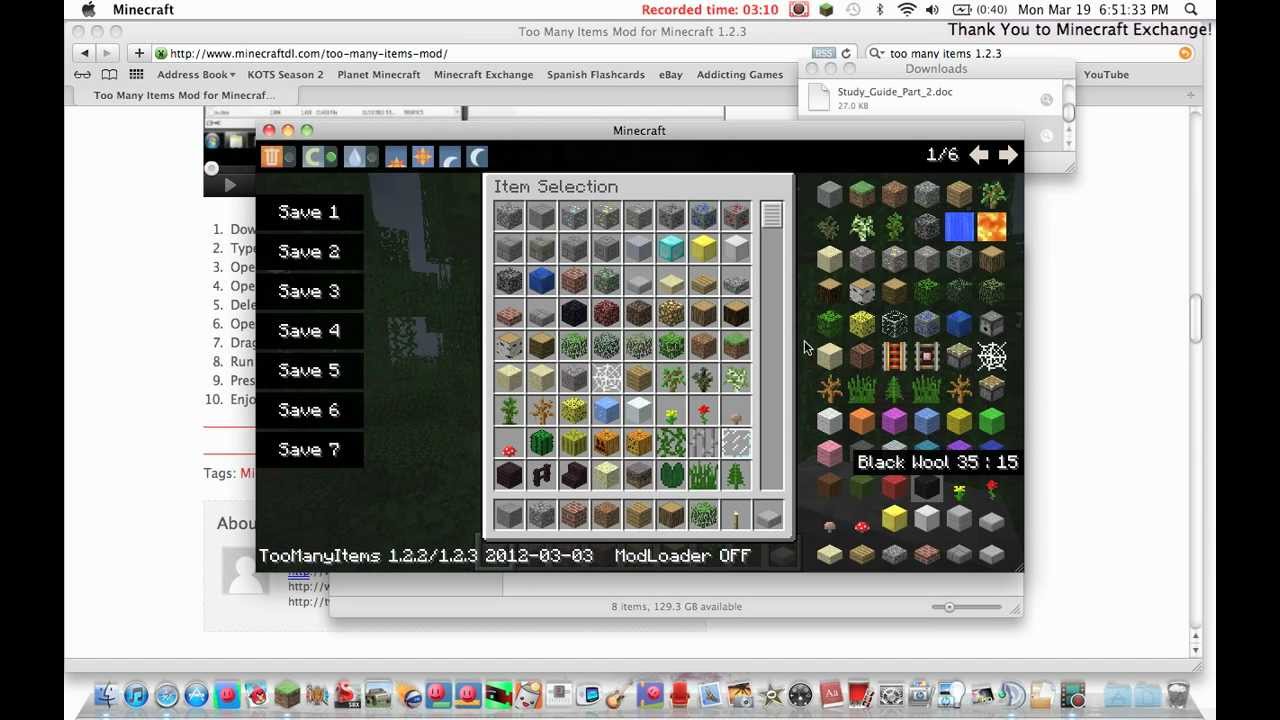Image resolution: width=1280 pixels, height=720 pixels.
Task: Go to next TooManyItems item page
Action: click(1007, 155)
